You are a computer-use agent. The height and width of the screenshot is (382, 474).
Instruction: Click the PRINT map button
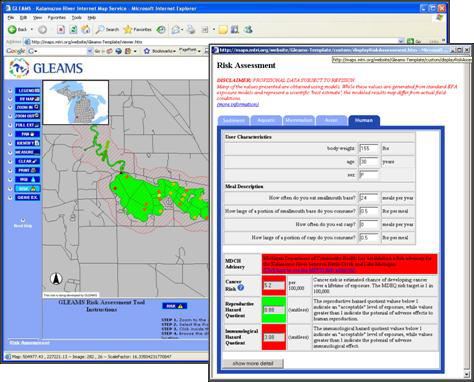point(28,170)
